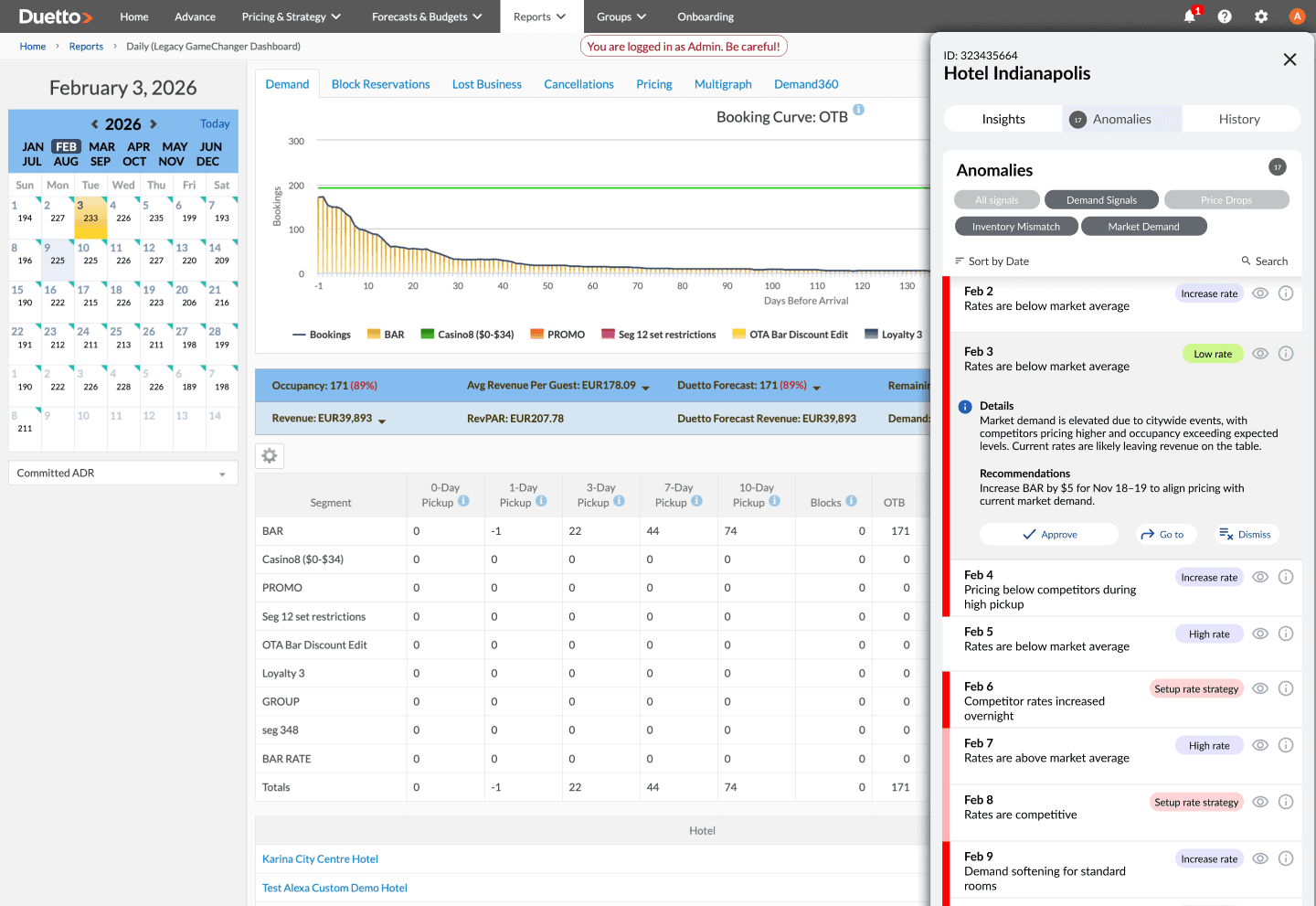Open the Pricing & Strategy menu
1316x906 pixels.
click(x=291, y=16)
